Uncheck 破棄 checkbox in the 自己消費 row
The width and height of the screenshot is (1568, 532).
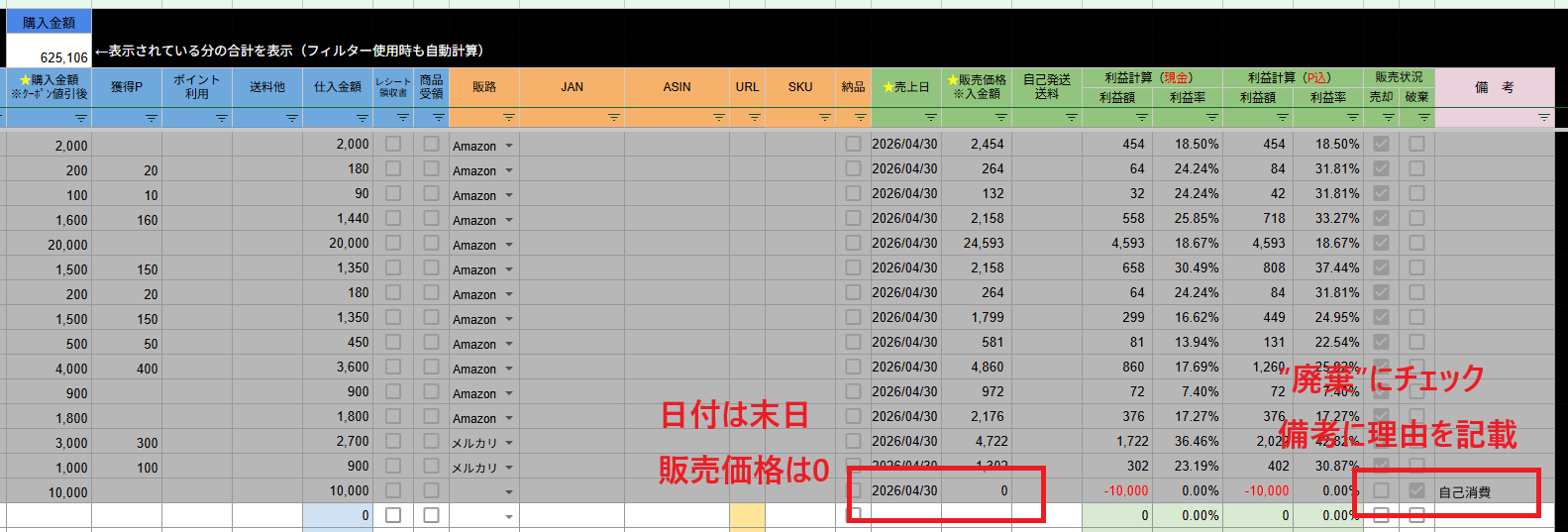(1416, 490)
